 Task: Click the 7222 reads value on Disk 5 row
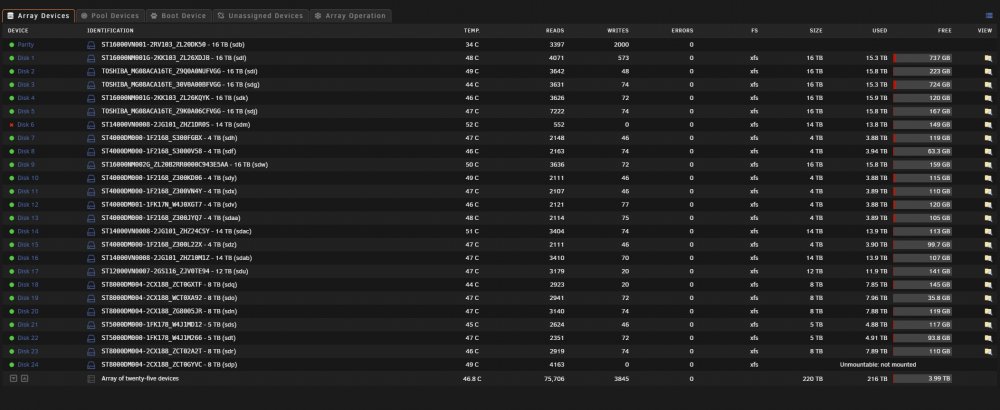pos(557,112)
